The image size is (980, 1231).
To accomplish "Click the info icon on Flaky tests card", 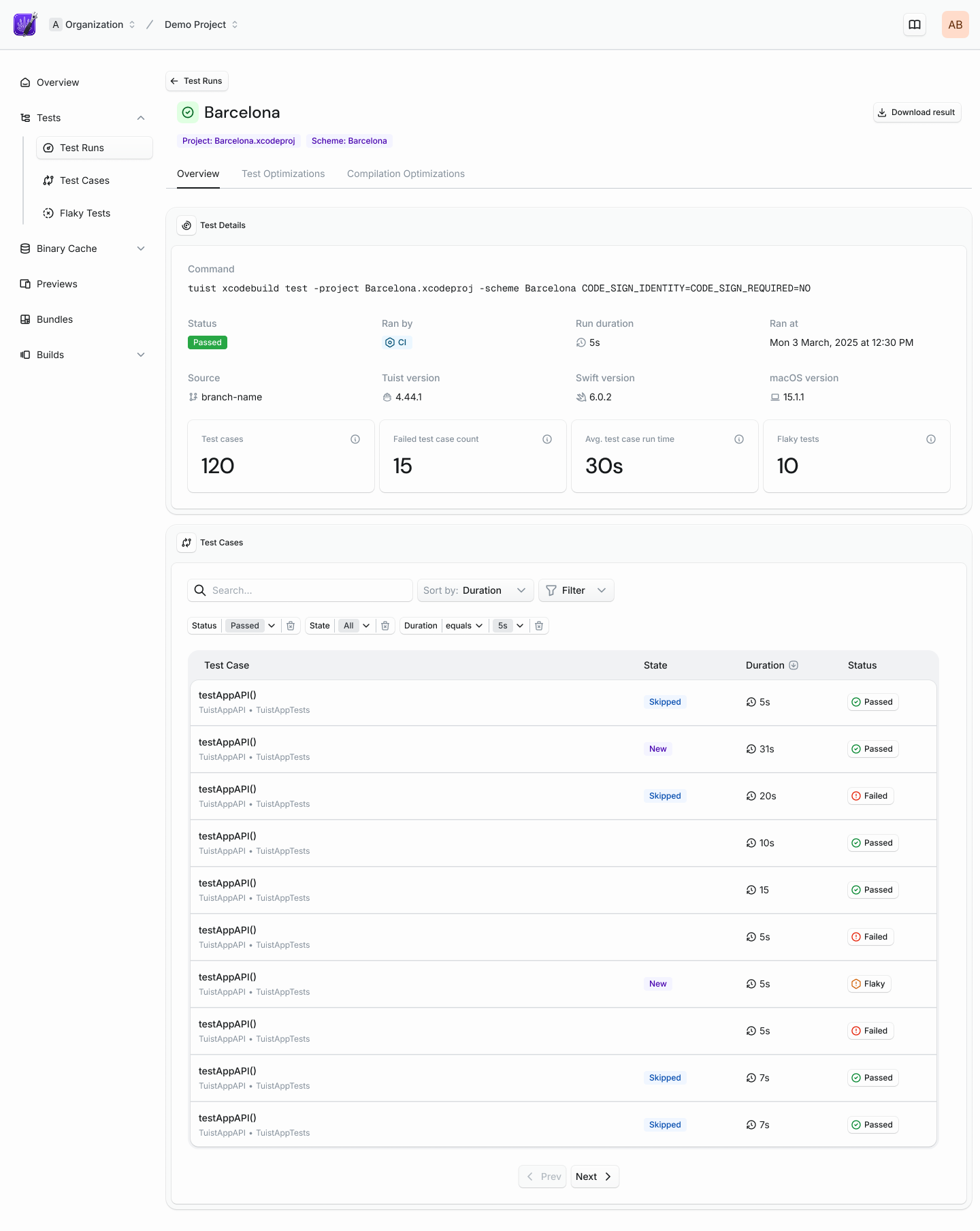I will coord(931,439).
